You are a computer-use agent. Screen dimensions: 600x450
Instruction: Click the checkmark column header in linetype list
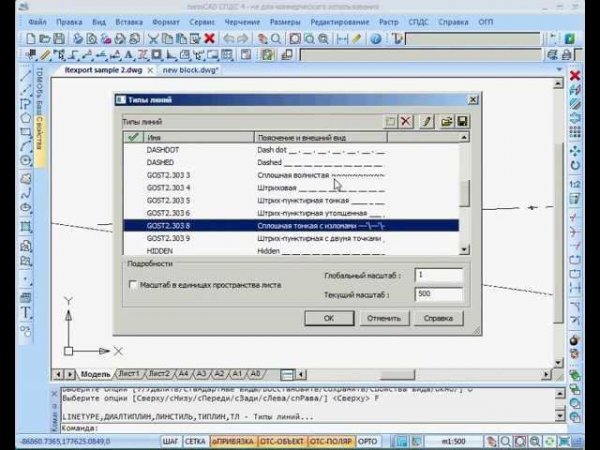point(133,137)
